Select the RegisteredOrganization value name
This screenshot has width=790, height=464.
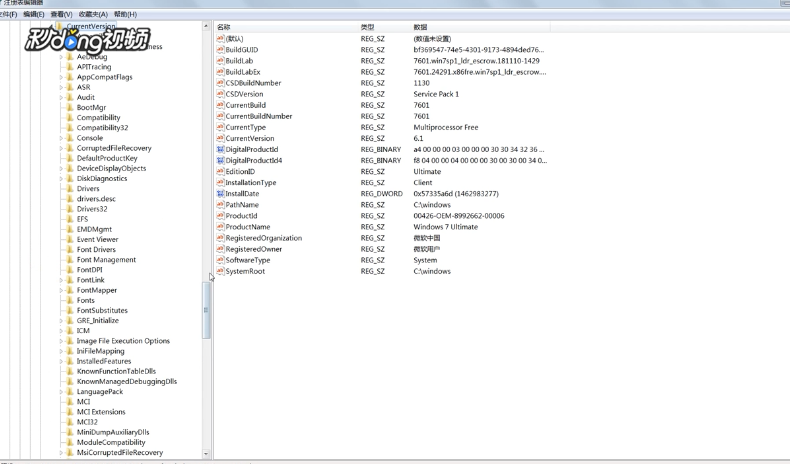tap(264, 238)
